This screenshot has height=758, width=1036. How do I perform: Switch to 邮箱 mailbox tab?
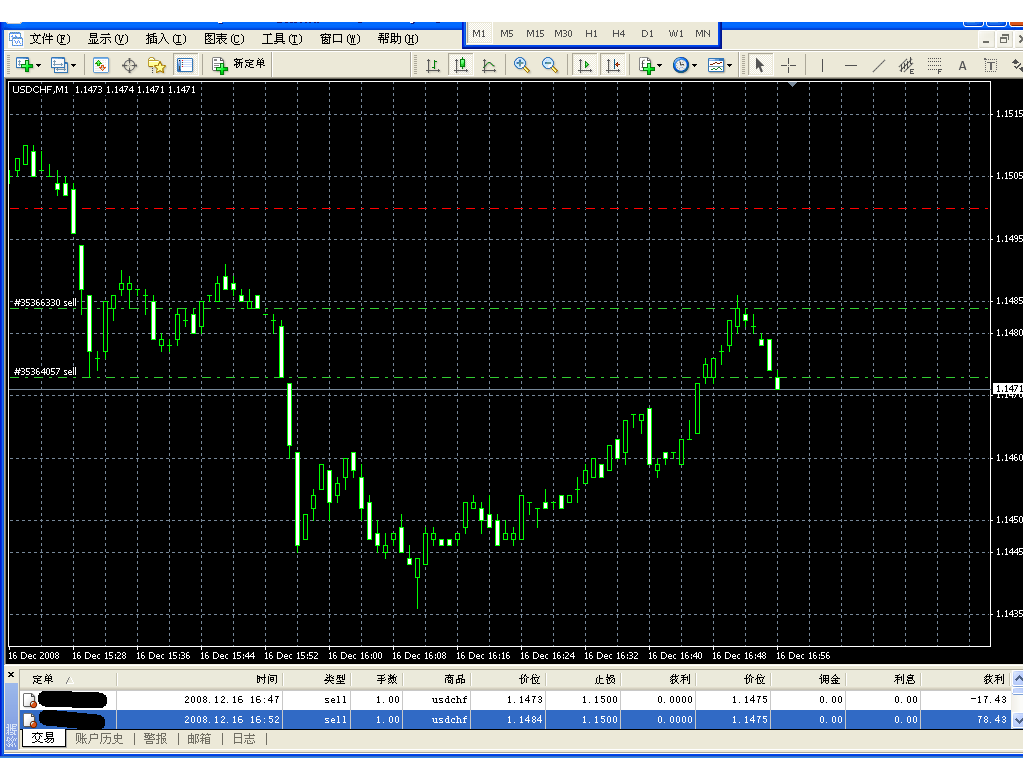point(199,739)
